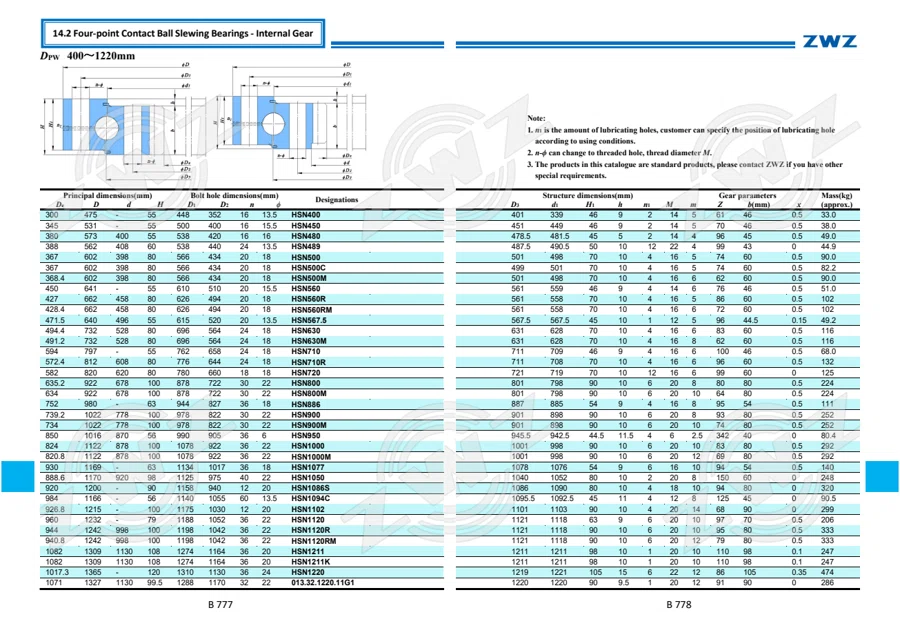This screenshot has width=900, height=637.
Task: Select designation HSN567.5
Action: (309, 320)
